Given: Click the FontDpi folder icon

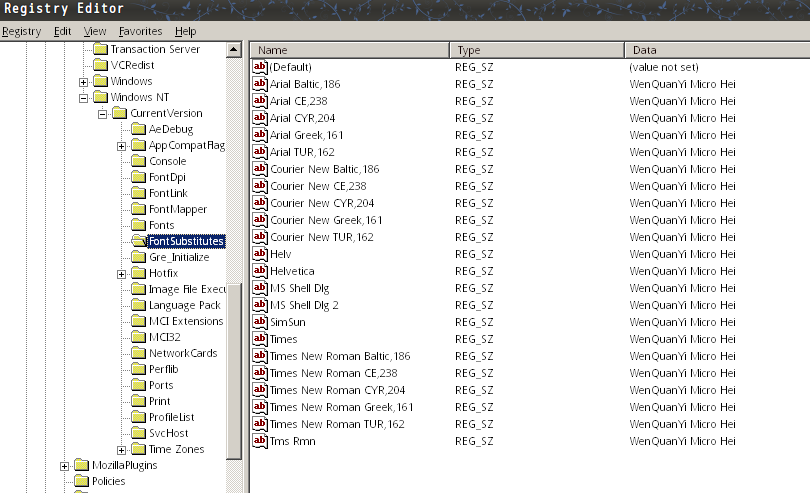Looking at the screenshot, I should 138,177.
